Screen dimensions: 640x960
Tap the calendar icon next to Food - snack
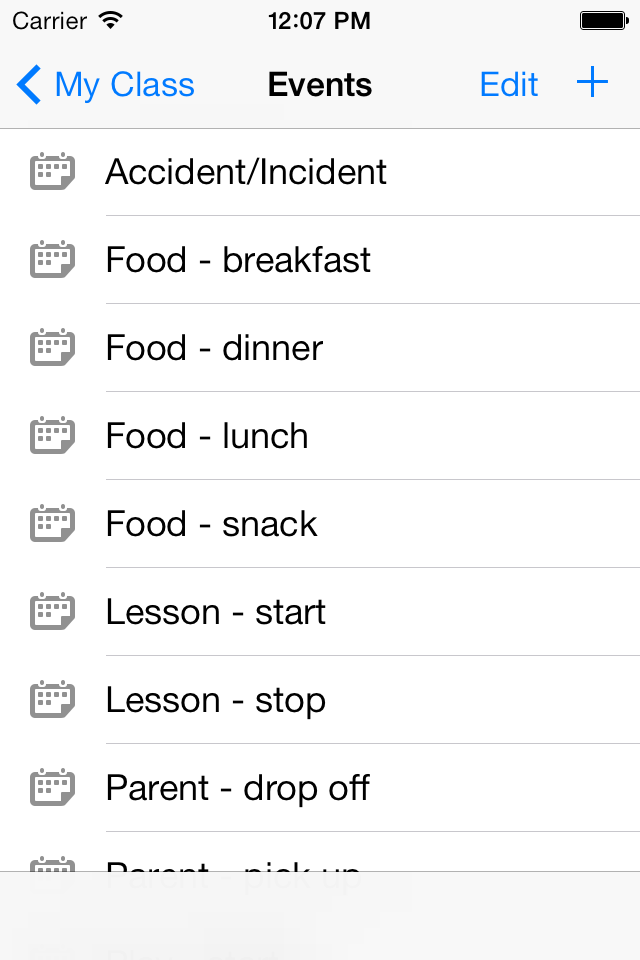pyautogui.click(x=53, y=523)
